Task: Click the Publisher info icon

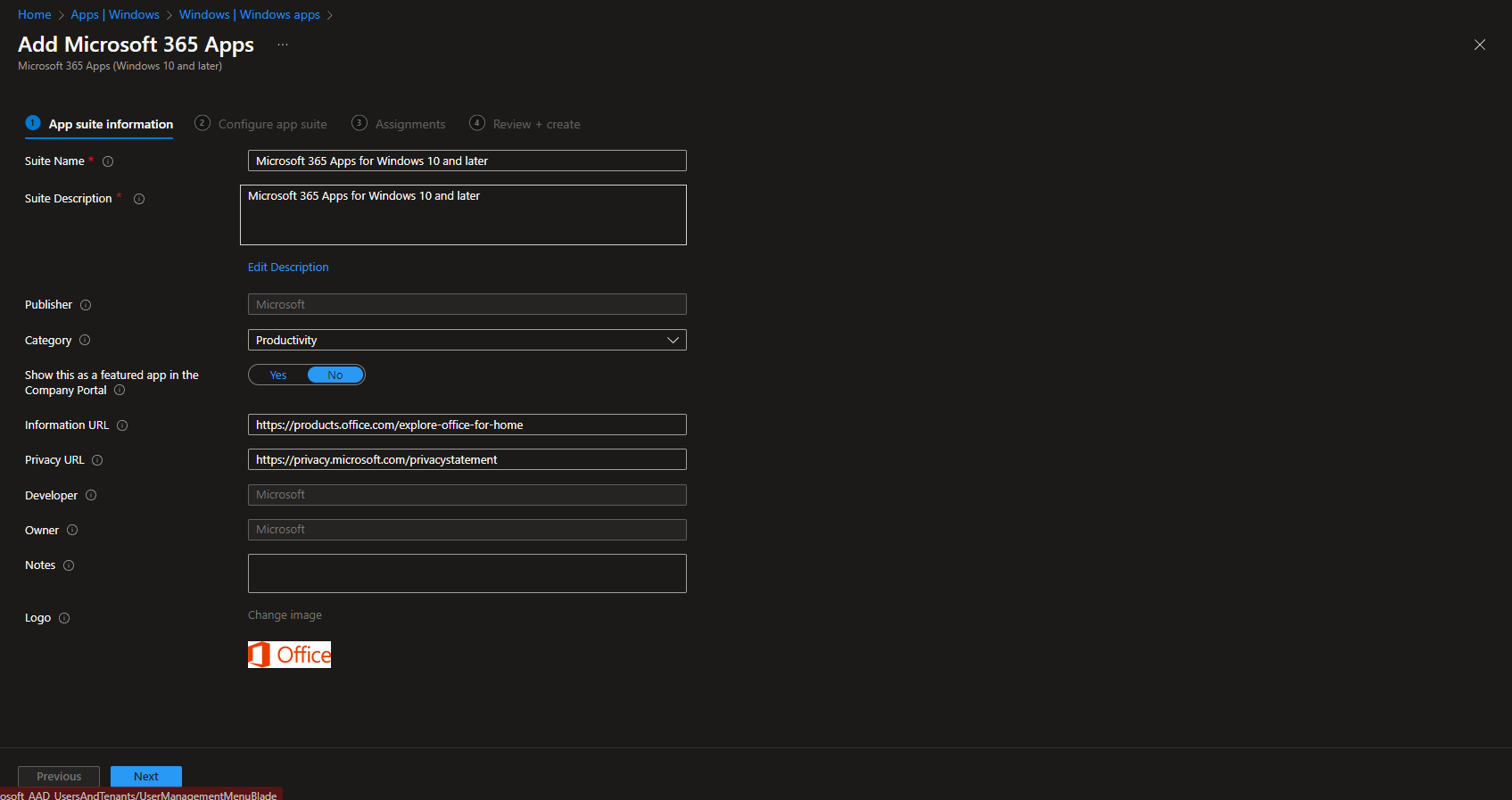Action: (x=86, y=305)
